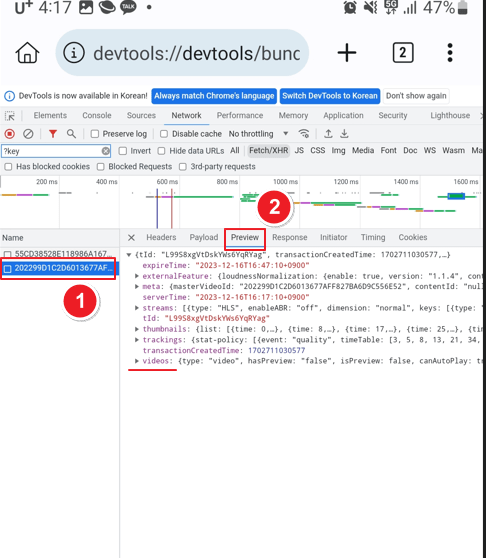Open browser three-dot menu
The width and height of the screenshot is (486, 558).
[x=450, y=53]
